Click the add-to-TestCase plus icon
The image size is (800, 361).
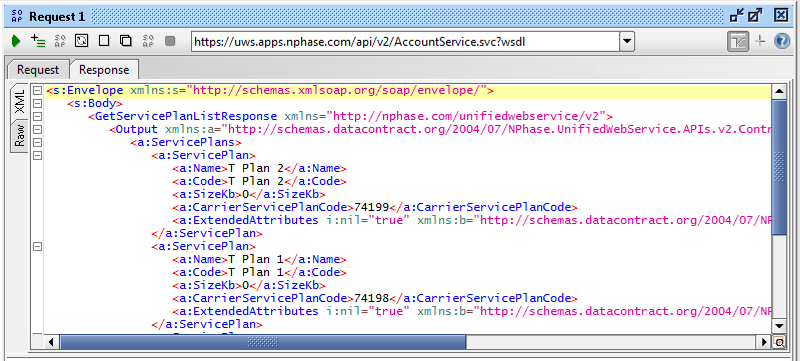[x=38, y=41]
